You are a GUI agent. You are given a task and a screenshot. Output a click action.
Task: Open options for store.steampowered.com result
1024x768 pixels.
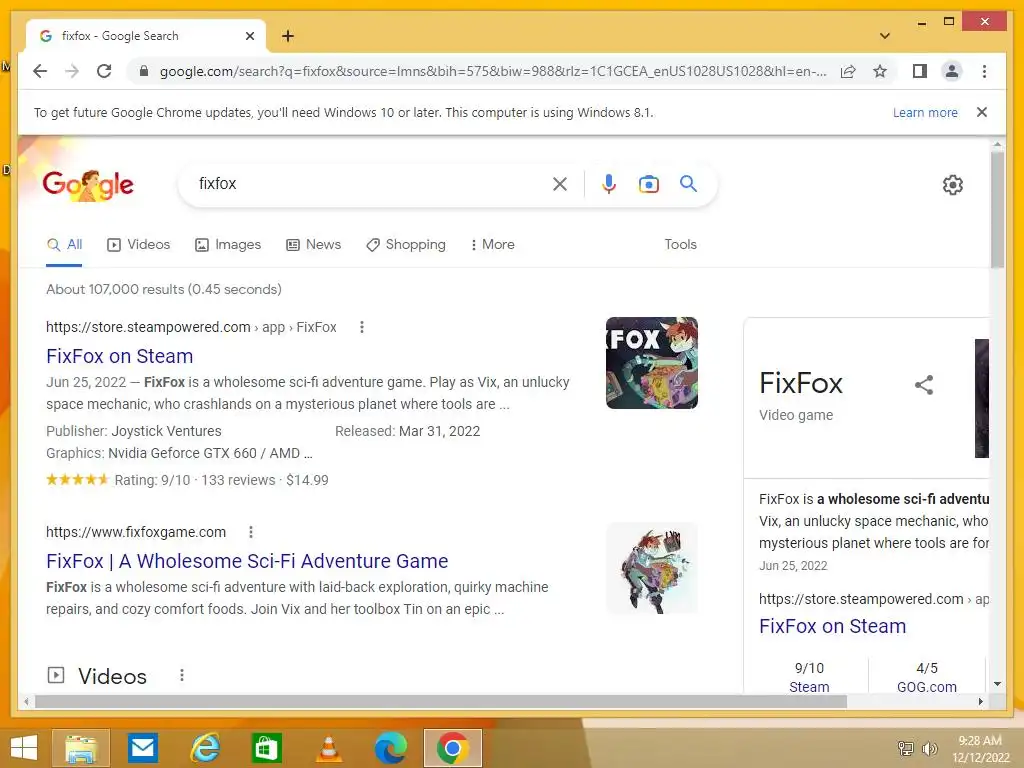point(362,327)
